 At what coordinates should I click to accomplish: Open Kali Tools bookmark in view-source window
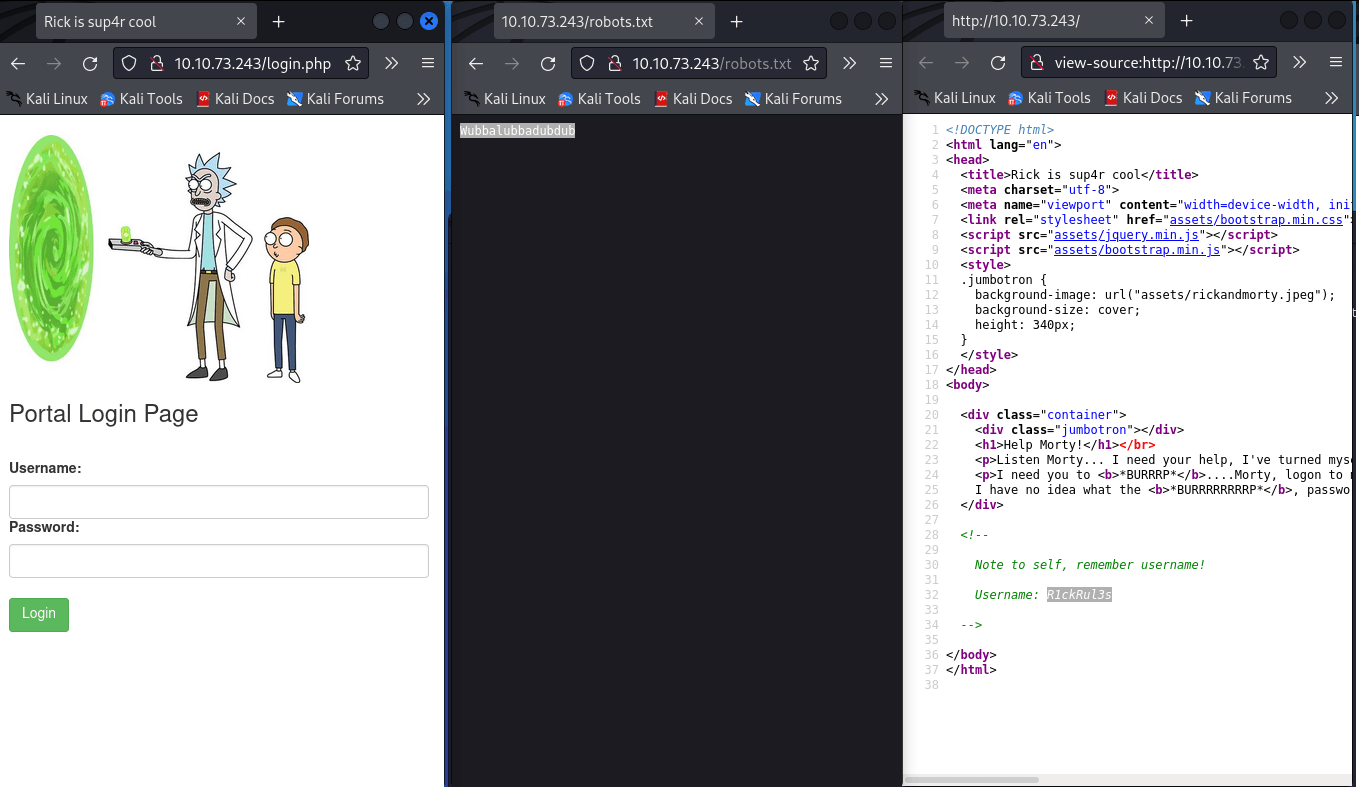click(x=1049, y=97)
